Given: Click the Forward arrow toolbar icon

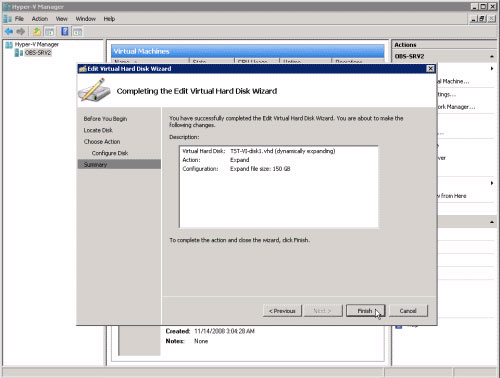Looking at the screenshot, I should [21, 32].
